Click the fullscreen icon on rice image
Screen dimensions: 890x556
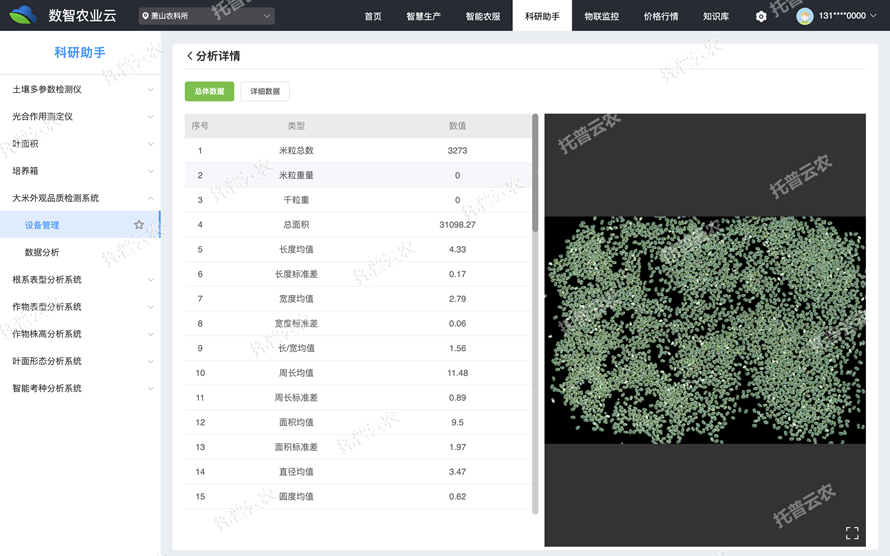852,533
